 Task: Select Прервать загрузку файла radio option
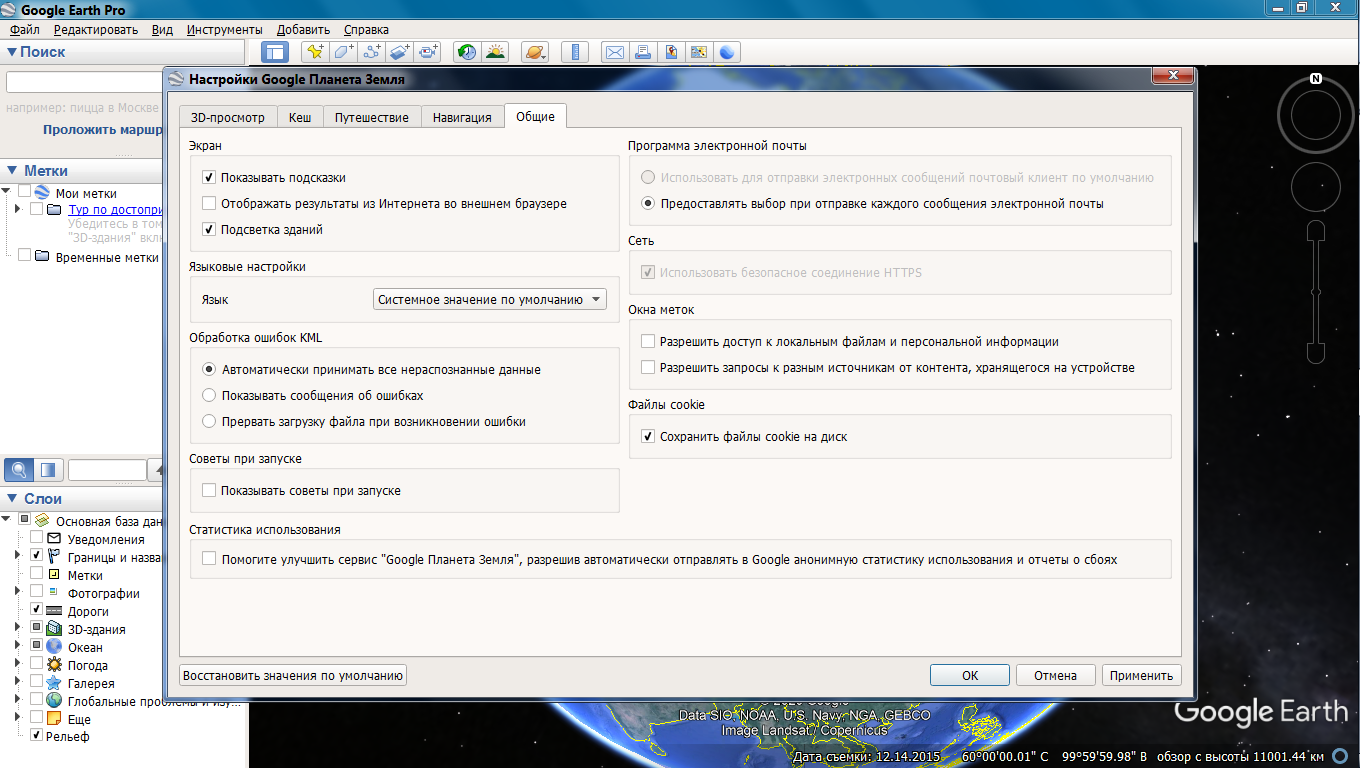[209, 421]
